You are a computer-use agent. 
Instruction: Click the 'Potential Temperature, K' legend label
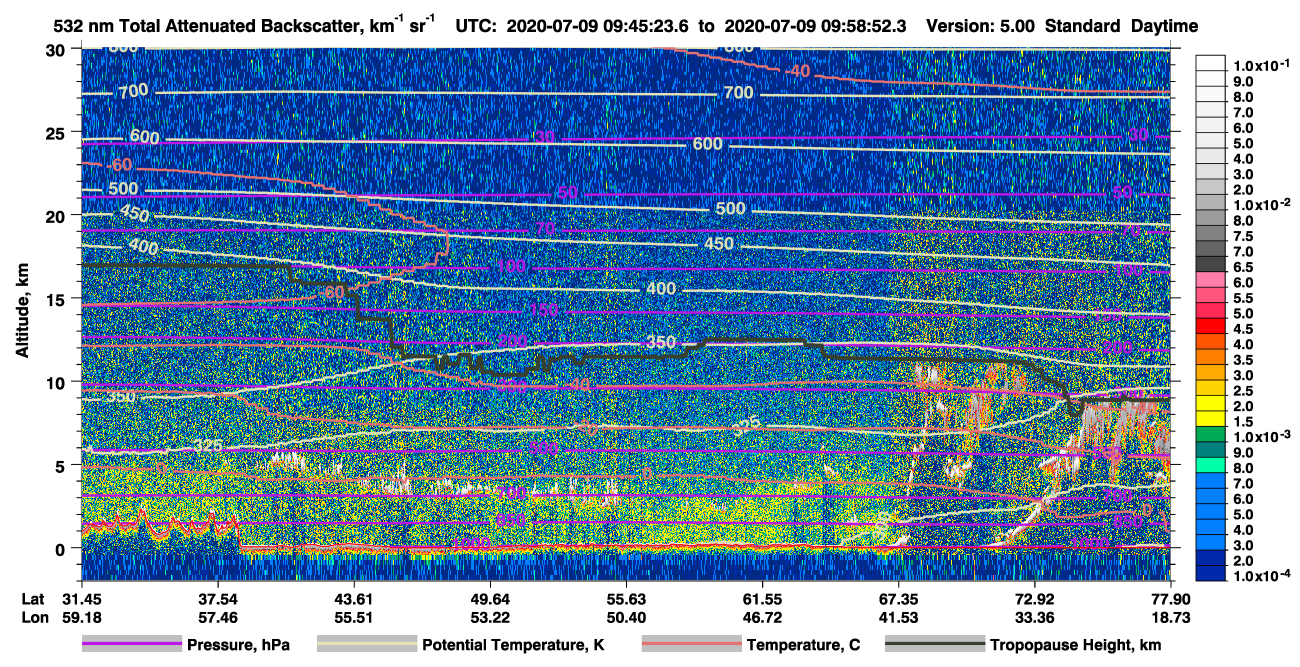point(513,645)
